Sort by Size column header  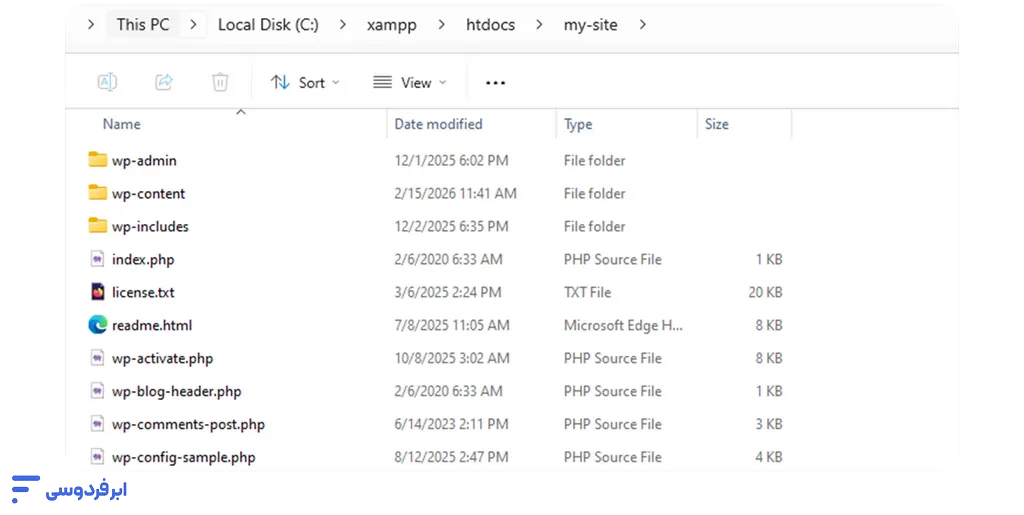click(716, 124)
